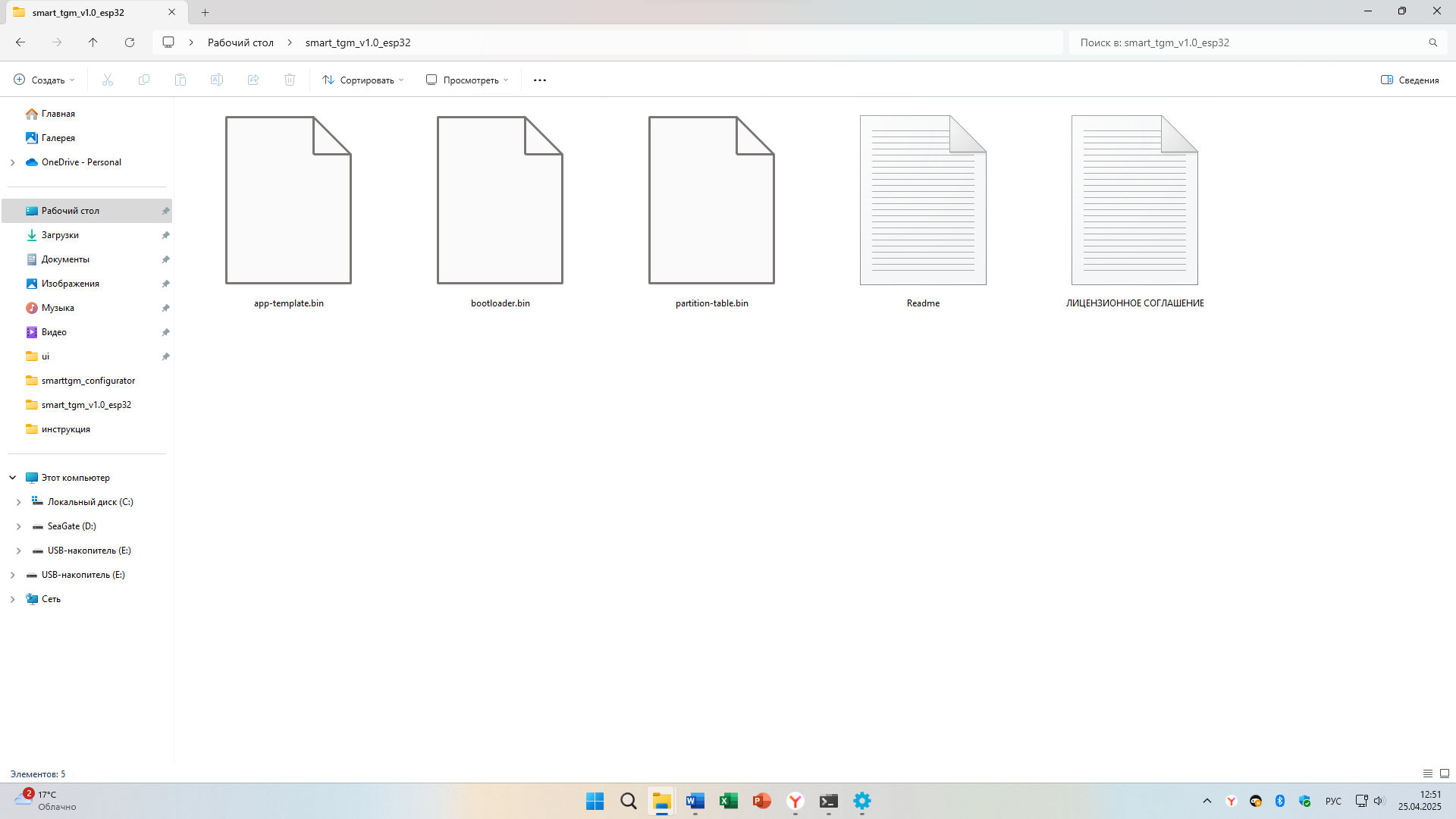Viewport: 1456px width, 819px height.
Task: Open a new tab with plus button
Action: pyautogui.click(x=205, y=12)
